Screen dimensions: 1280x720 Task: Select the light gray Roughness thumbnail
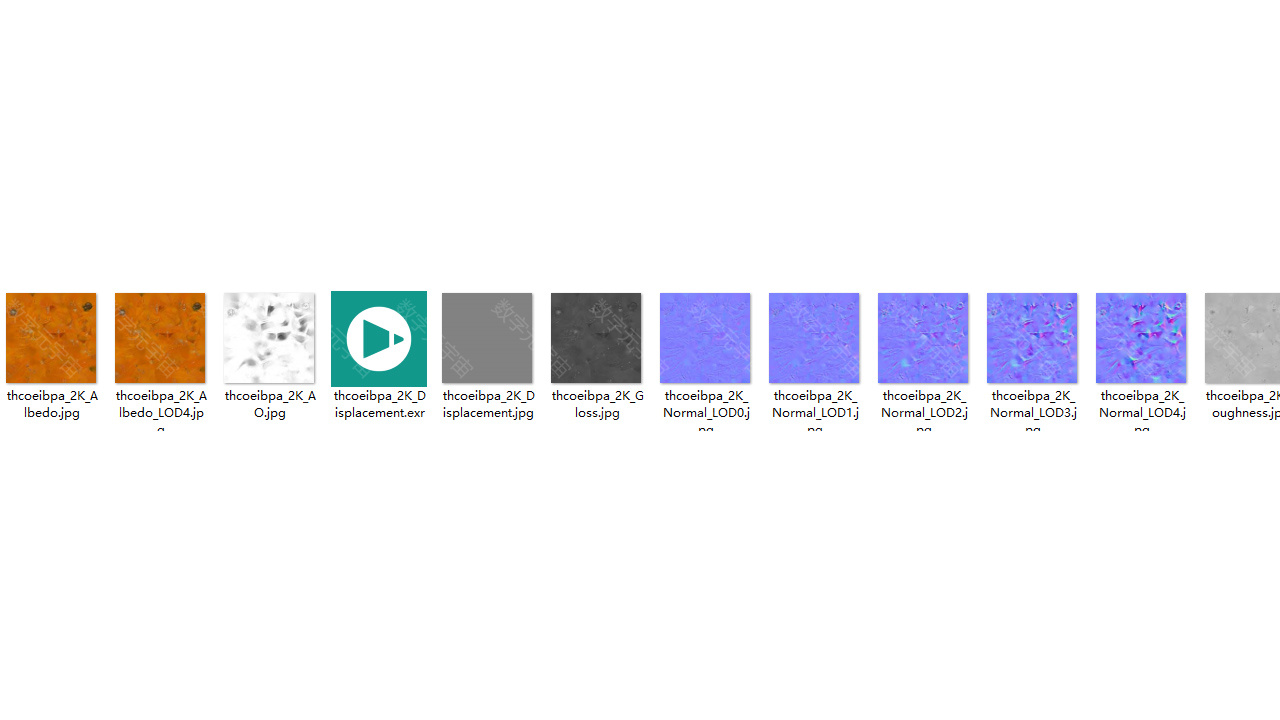point(1242,338)
